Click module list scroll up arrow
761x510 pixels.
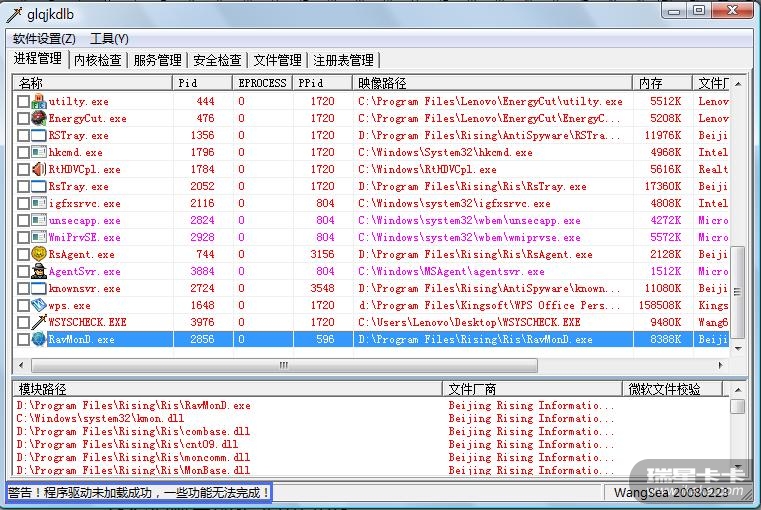(738, 390)
